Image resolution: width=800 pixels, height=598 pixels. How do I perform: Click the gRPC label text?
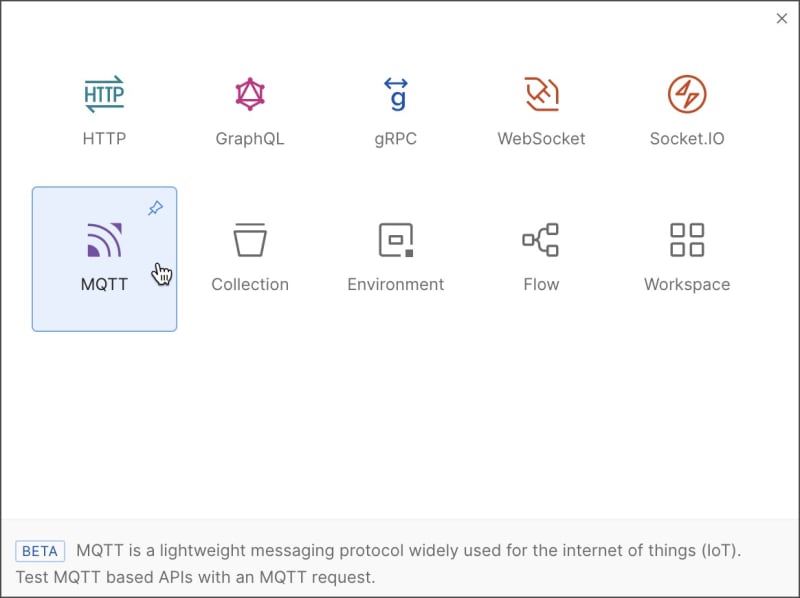(396, 138)
